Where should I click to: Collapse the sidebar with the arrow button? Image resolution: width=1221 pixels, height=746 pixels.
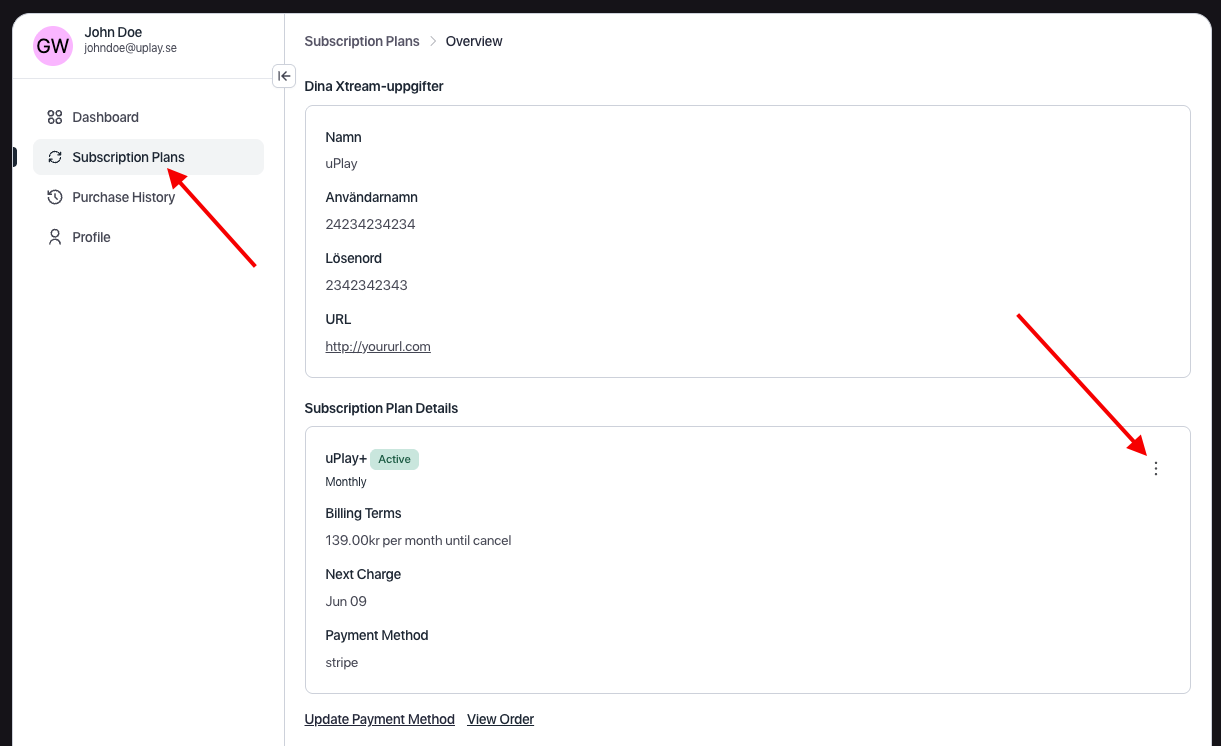pos(284,76)
